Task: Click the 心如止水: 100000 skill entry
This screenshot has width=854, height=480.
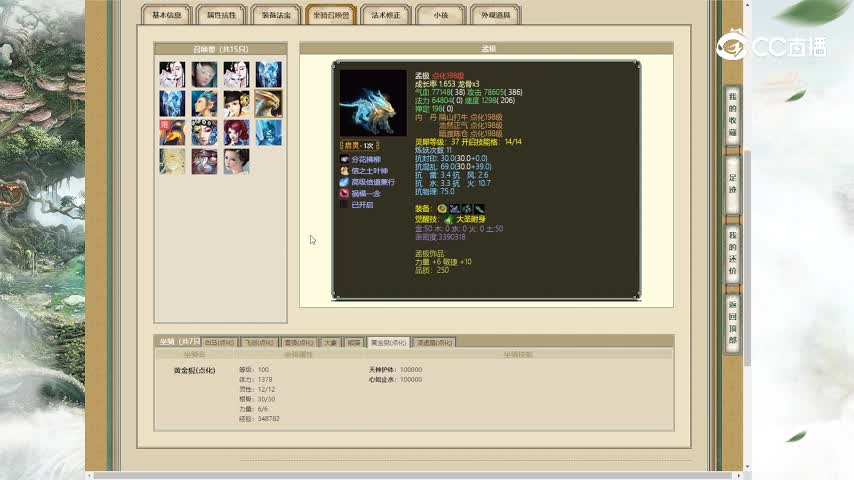Action: click(395, 379)
